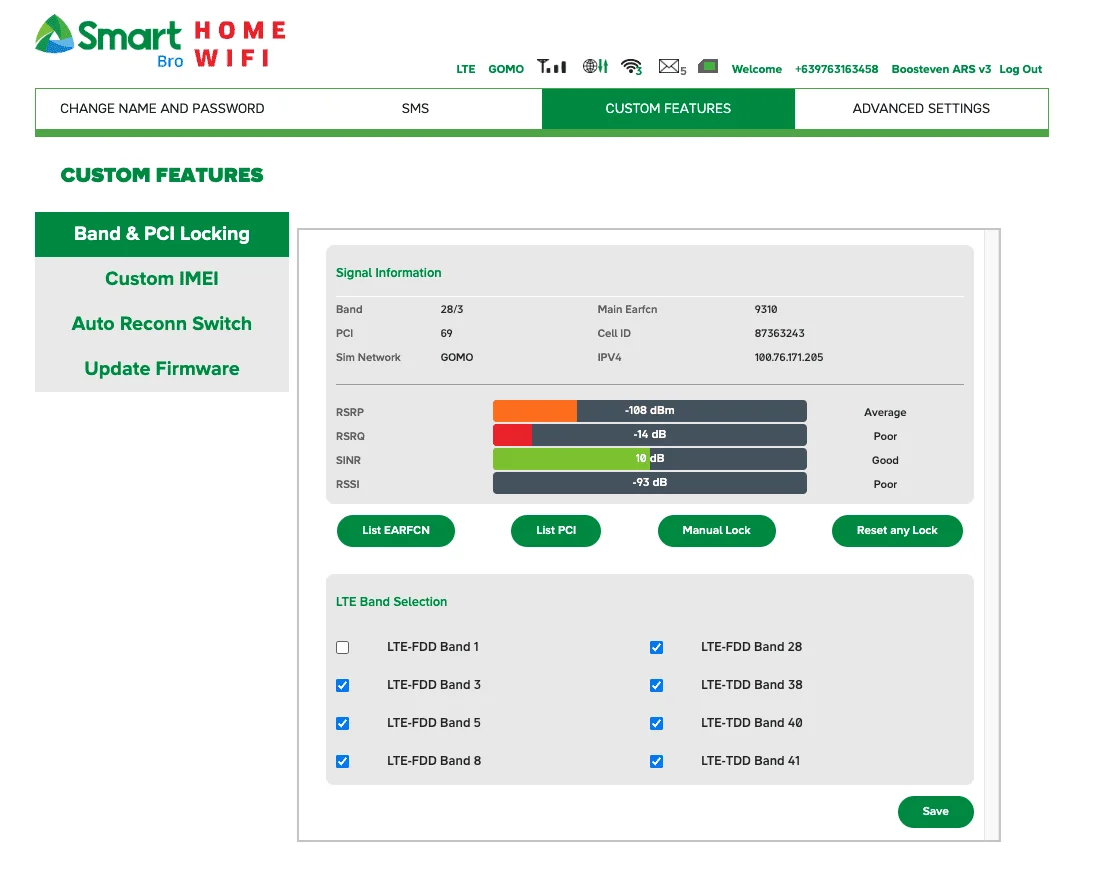The height and width of the screenshot is (882, 1110).
Task: Uncheck LTE-FDD Band 28 checkbox
Action: [x=656, y=648]
